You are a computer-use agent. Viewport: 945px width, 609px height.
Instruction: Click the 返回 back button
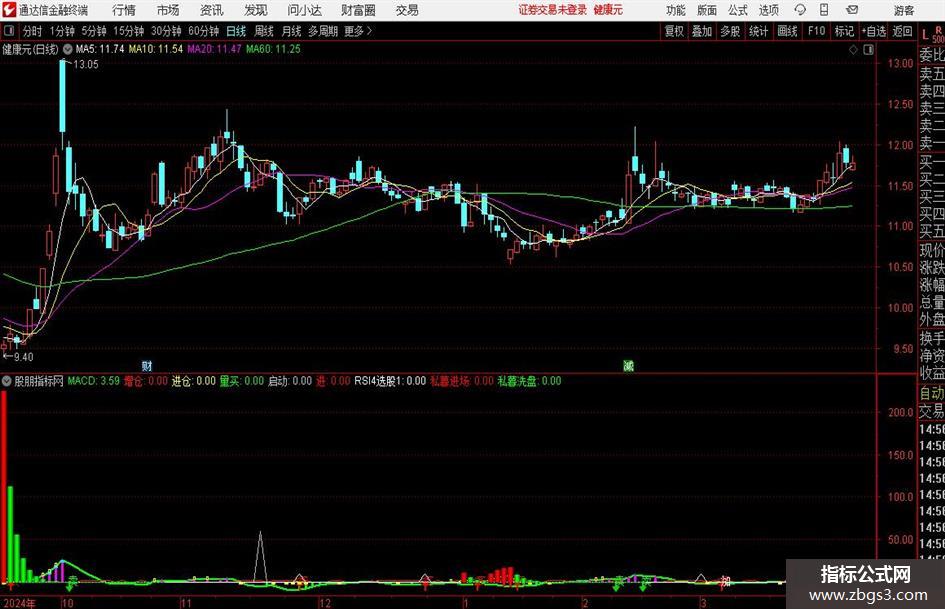[902, 31]
